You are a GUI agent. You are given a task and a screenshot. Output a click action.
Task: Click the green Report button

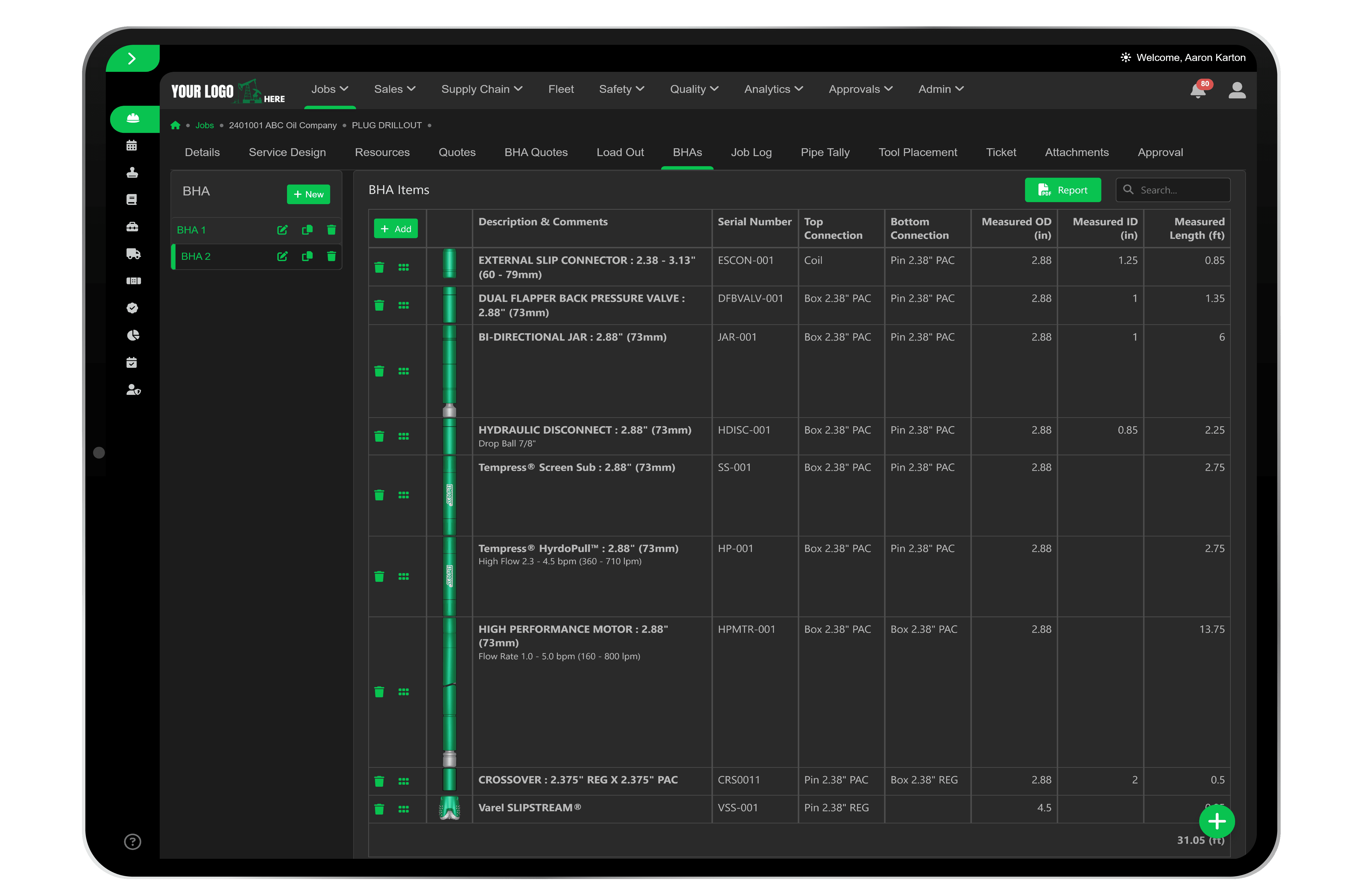point(1063,190)
